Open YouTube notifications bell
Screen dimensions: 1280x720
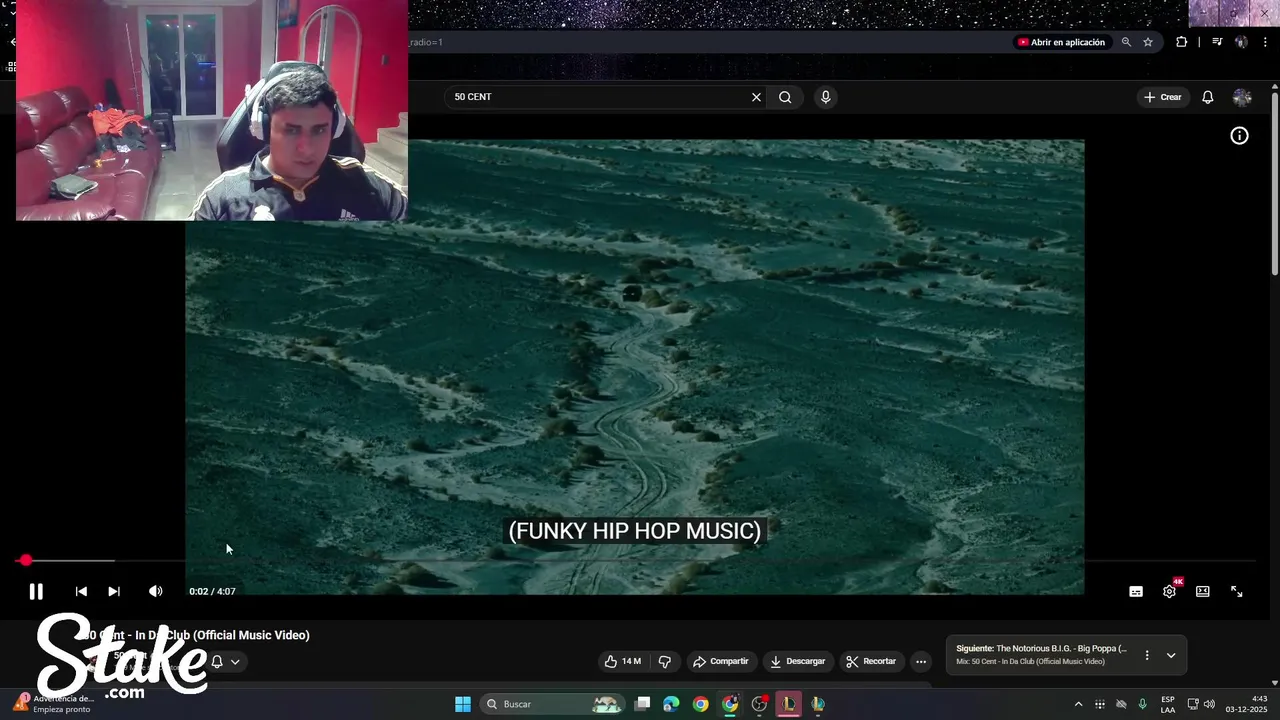click(x=1207, y=97)
